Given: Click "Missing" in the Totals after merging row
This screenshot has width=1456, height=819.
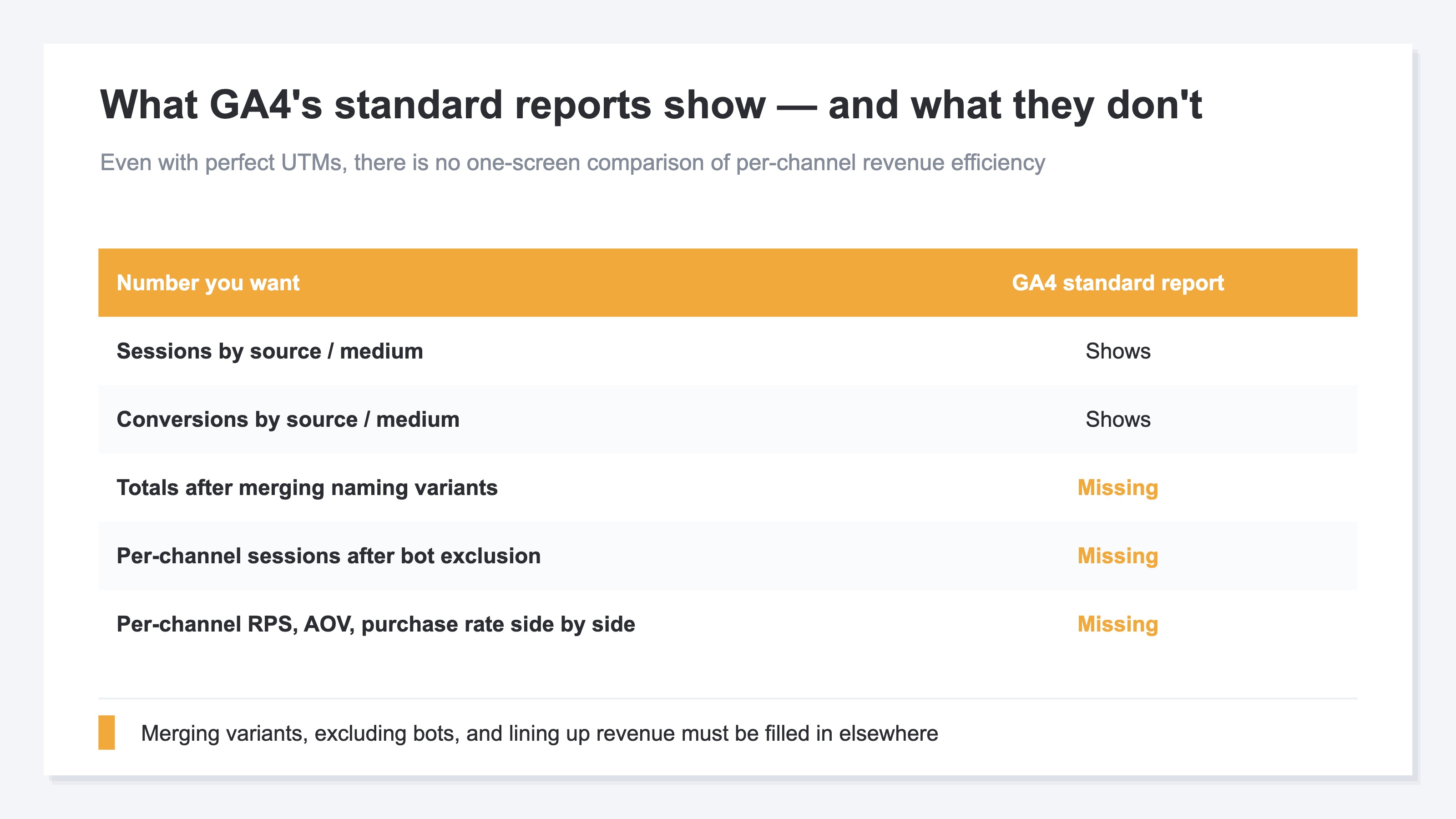Looking at the screenshot, I should tap(1117, 488).
